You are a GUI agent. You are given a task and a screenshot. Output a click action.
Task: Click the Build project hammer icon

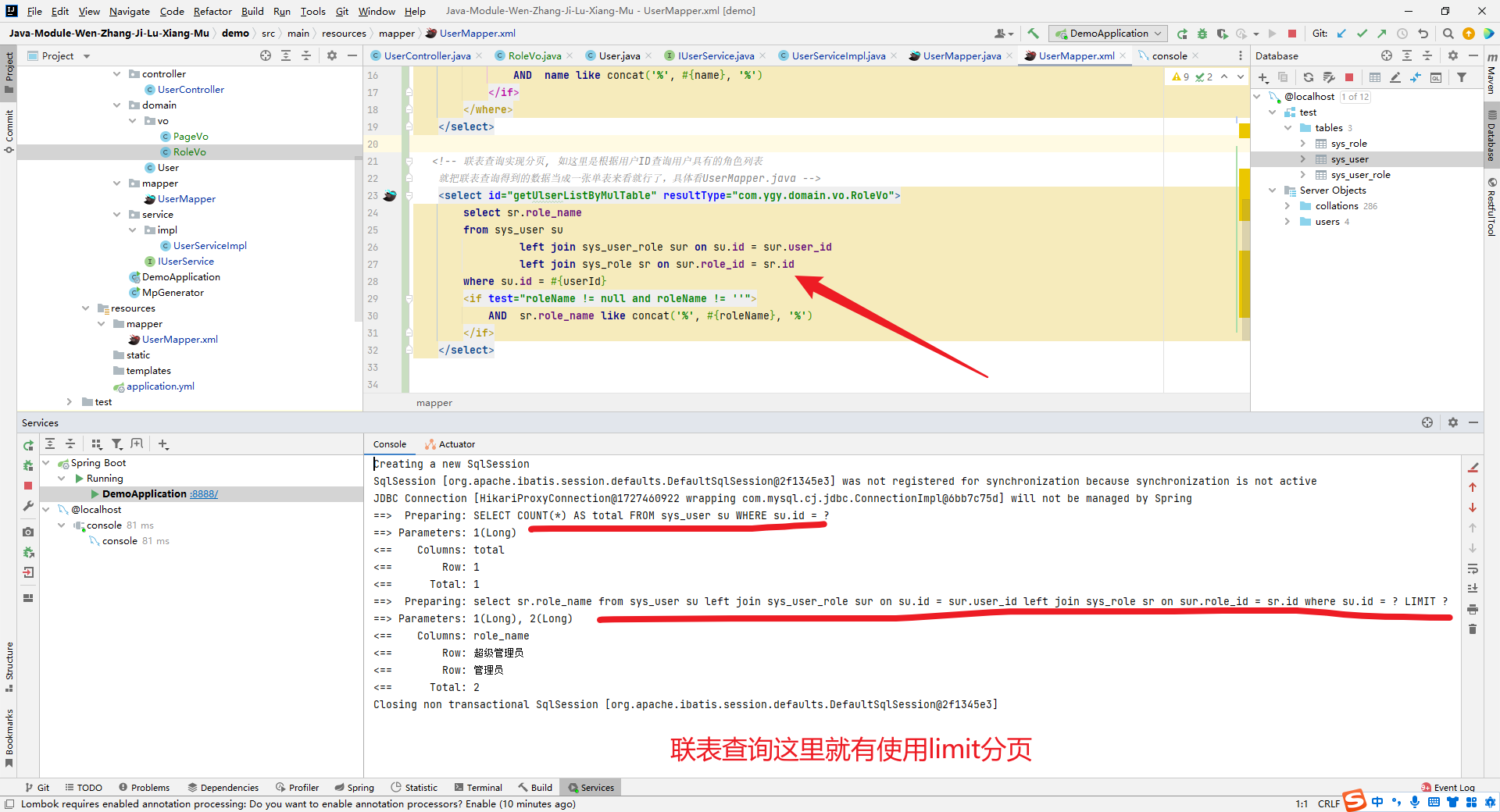1033,34
